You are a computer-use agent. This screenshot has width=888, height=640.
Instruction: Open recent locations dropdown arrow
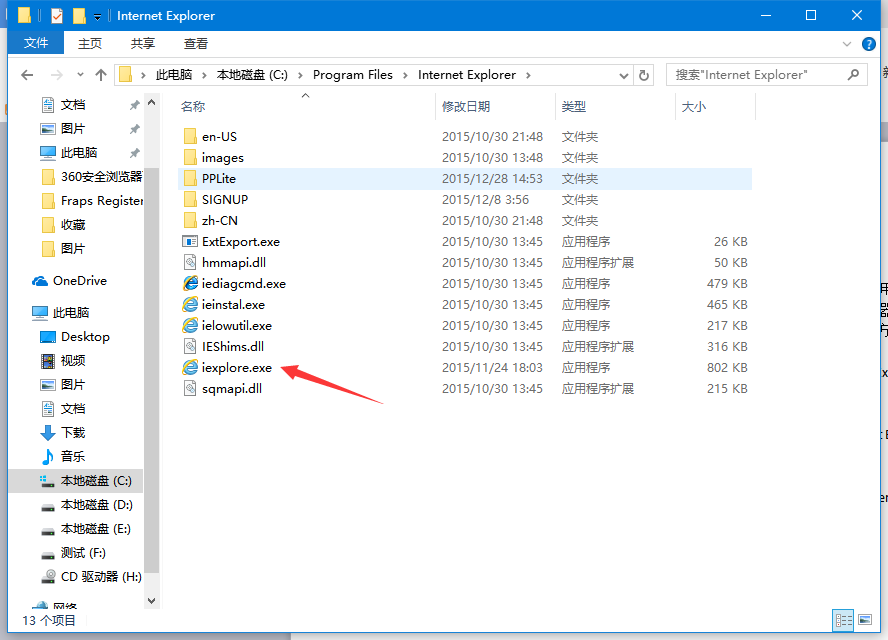(80, 75)
